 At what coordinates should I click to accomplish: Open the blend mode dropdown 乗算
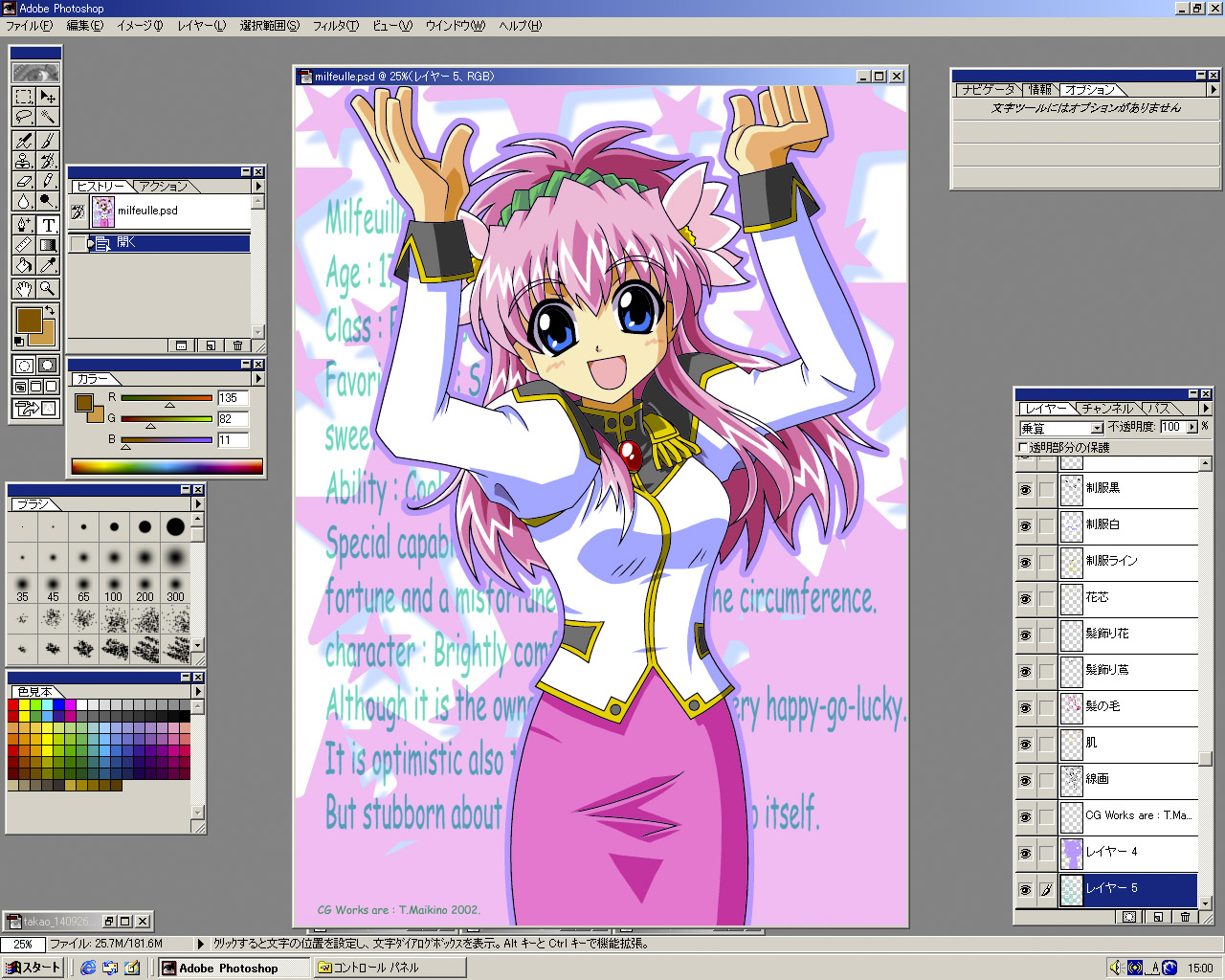[1098, 428]
